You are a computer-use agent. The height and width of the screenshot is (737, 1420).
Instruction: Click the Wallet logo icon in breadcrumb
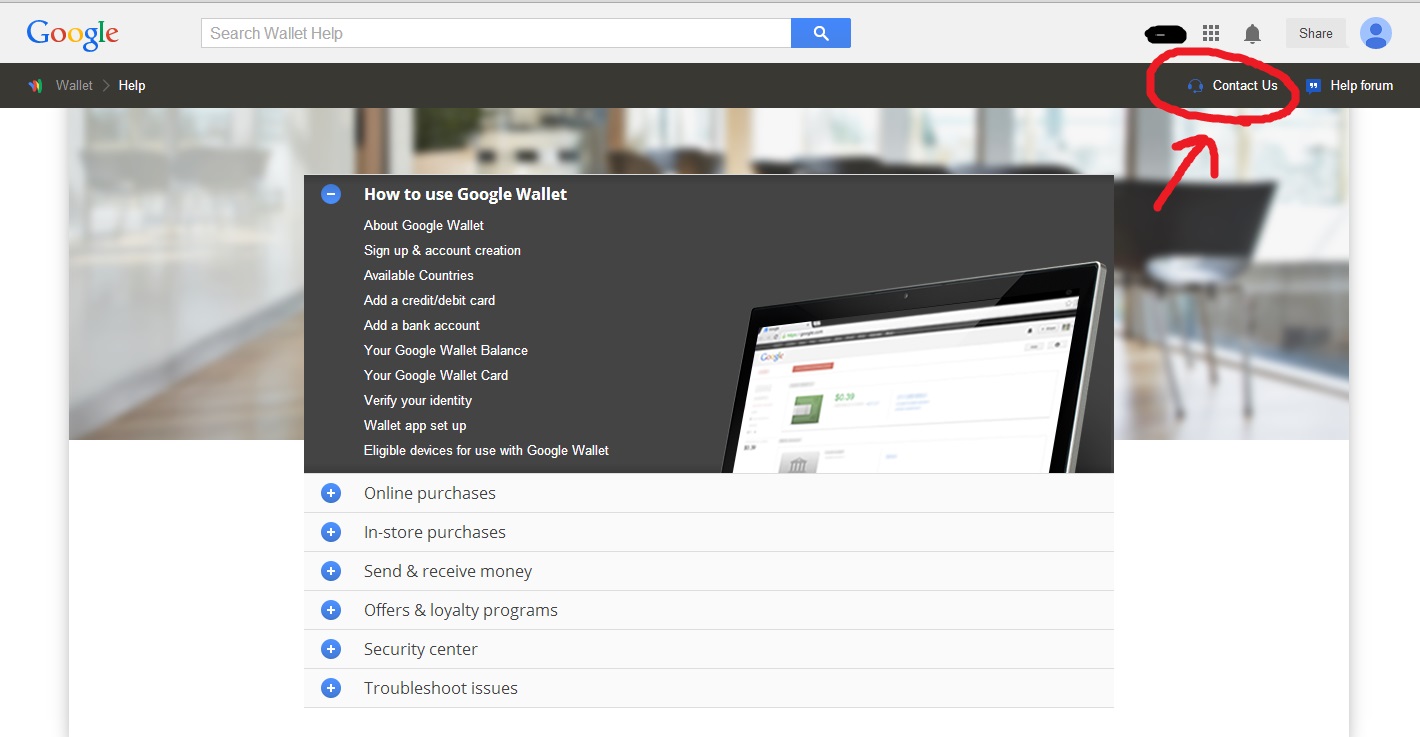36,86
